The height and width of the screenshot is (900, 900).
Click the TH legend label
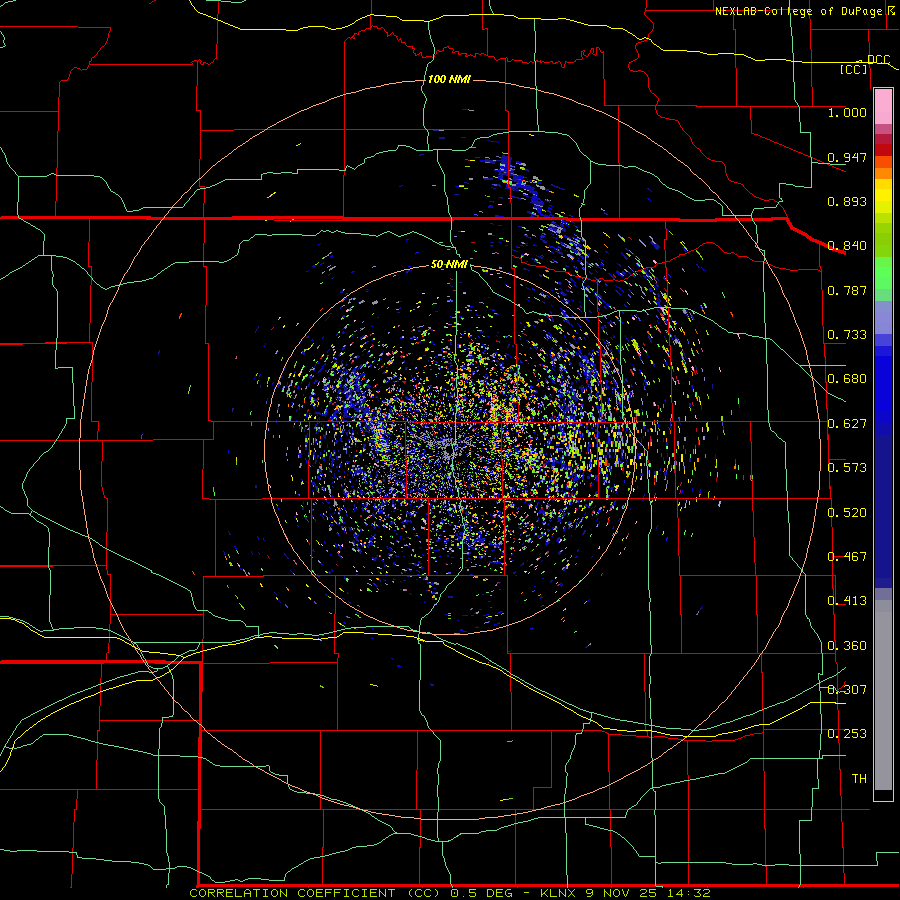[x=859, y=779]
